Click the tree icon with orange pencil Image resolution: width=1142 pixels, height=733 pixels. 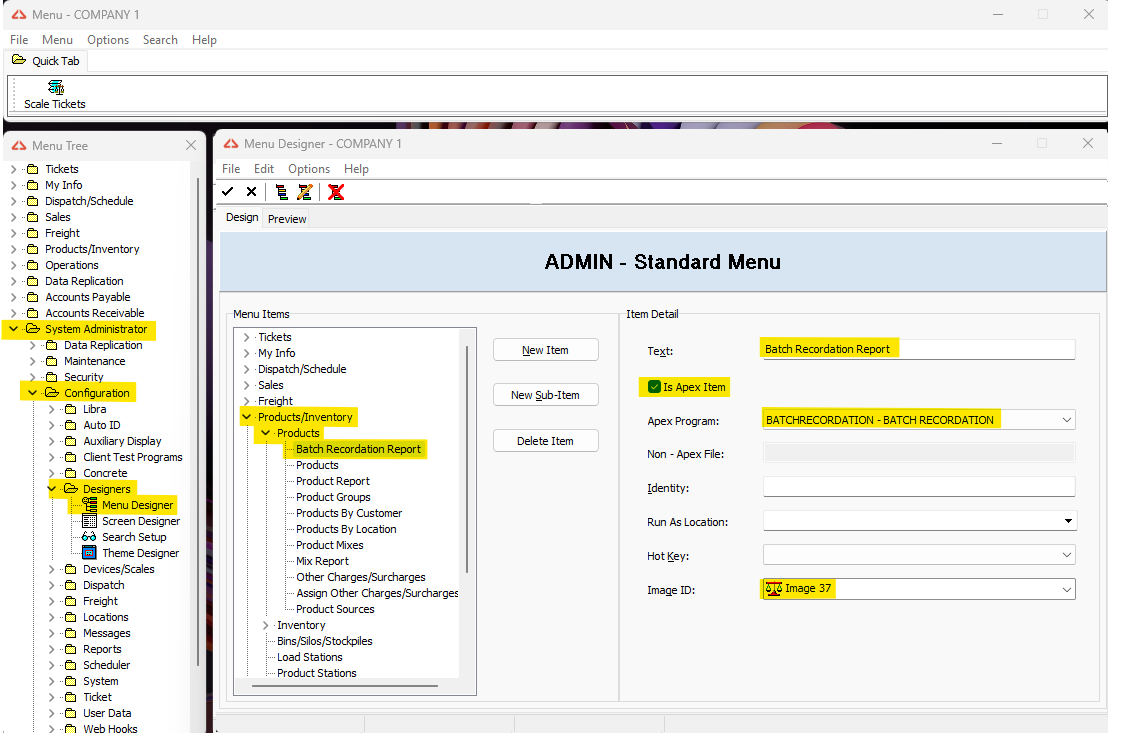click(x=304, y=192)
